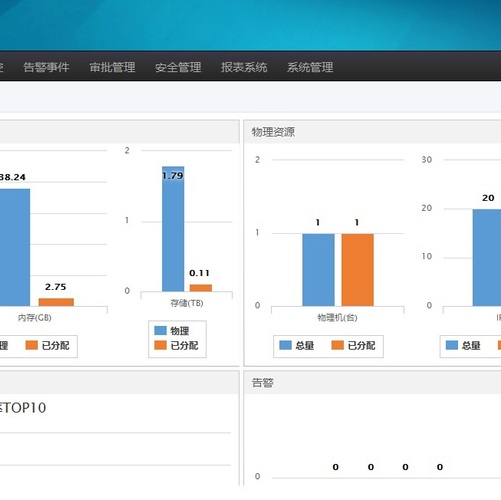Open the 告警事件 menu
Image resolution: width=501 pixels, height=500 pixels.
click(x=46, y=67)
